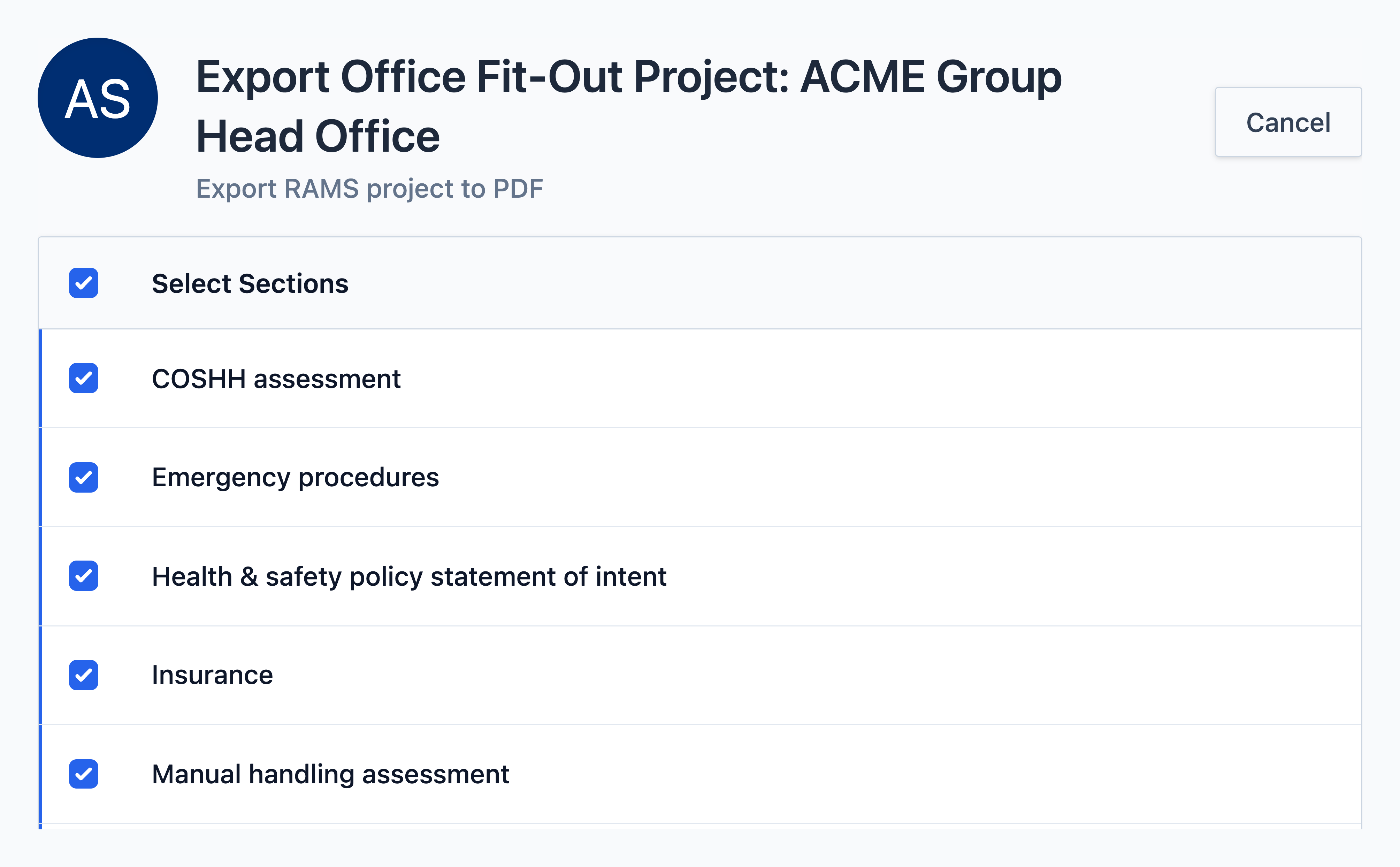Uncheck the COSHH assessment checkbox
This screenshot has height=867, width=1400.
[84, 379]
